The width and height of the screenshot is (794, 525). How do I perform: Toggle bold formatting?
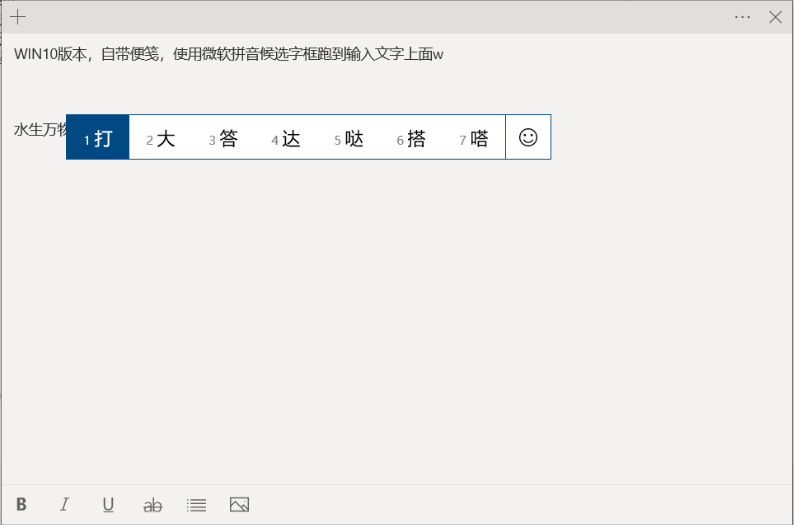pyautogui.click(x=21, y=504)
